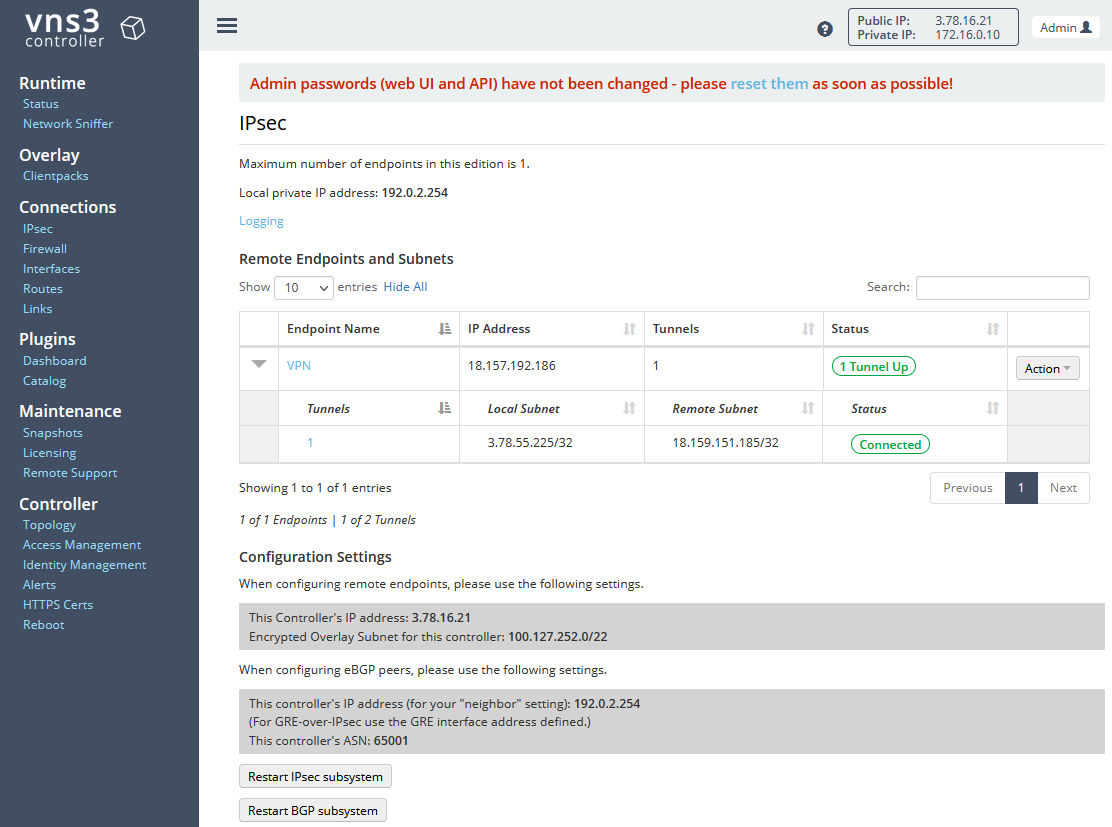Click the VNS3 controller cube logo

[x=132, y=29]
